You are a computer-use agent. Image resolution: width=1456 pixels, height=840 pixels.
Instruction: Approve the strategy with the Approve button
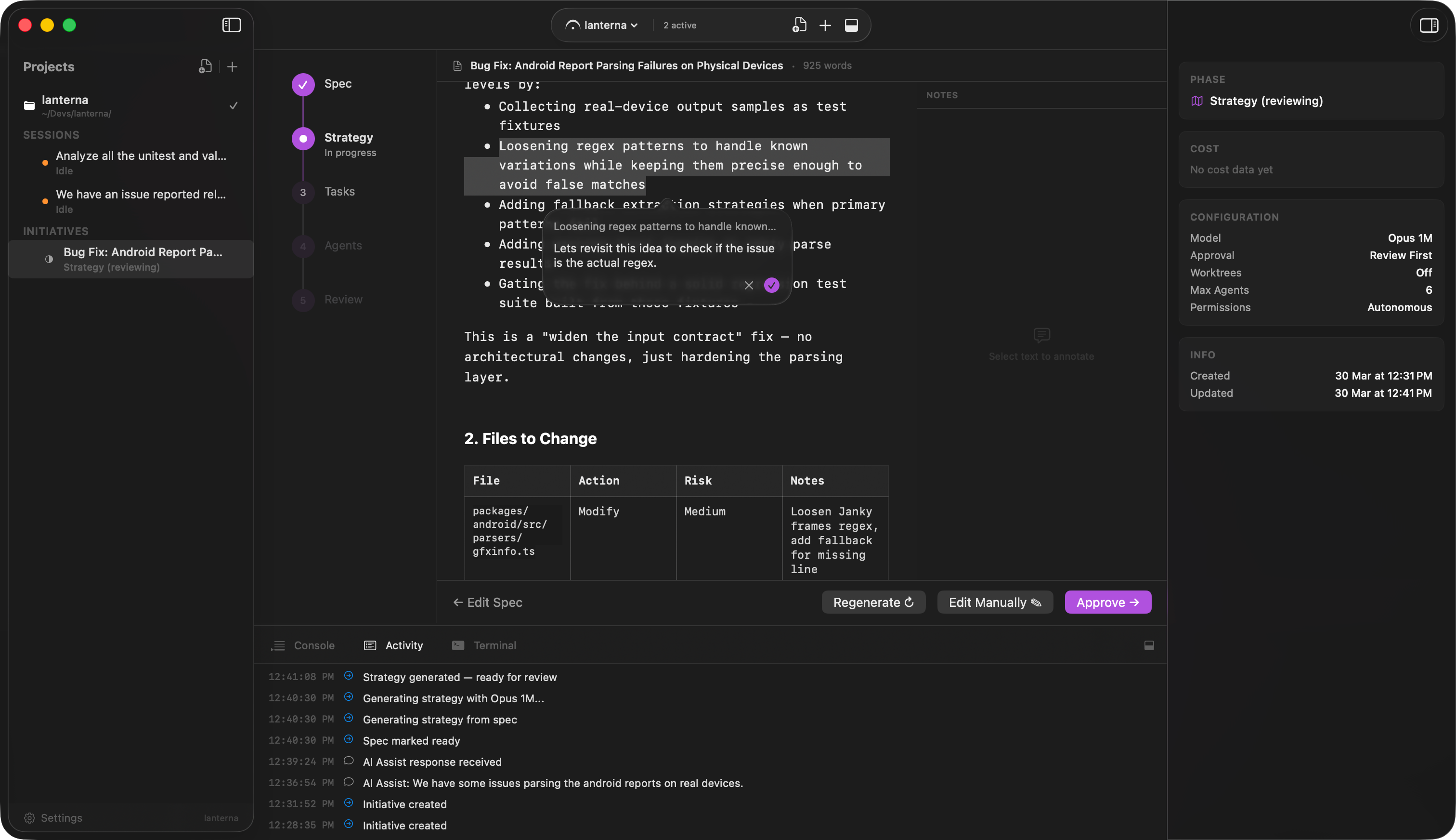pyautogui.click(x=1108, y=603)
